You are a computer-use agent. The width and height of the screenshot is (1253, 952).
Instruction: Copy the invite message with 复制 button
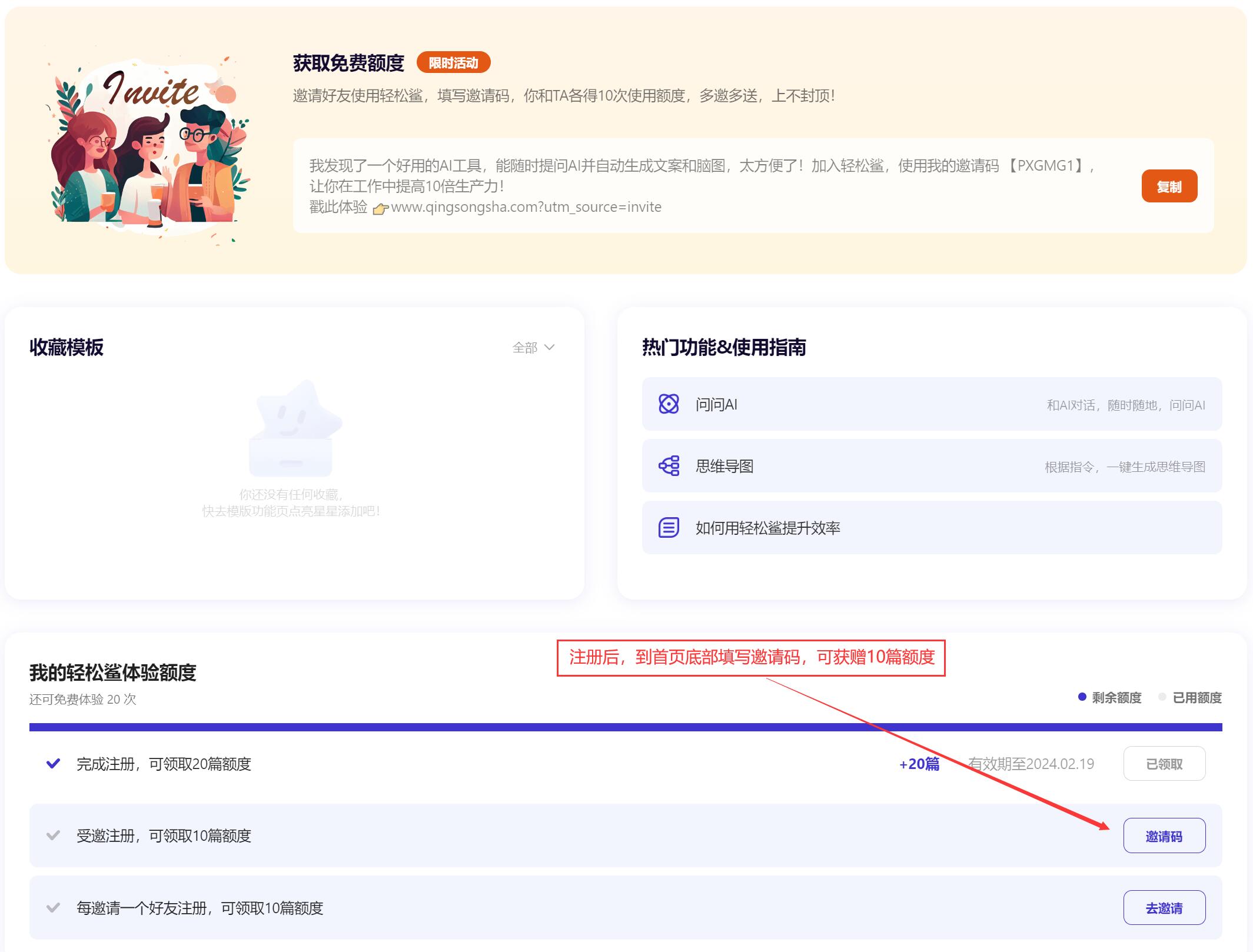click(x=1169, y=187)
